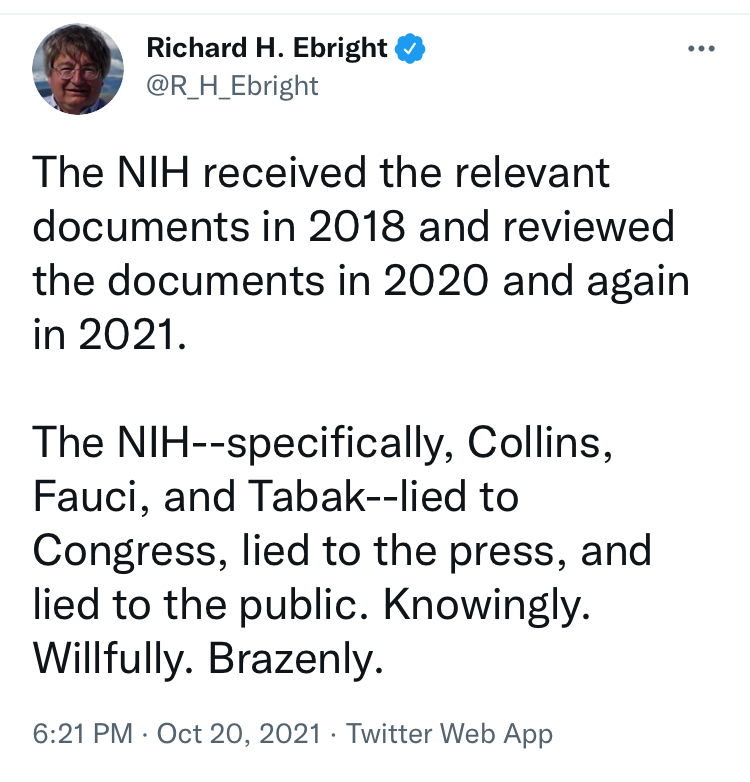The width and height of the screenshot is (750, 782).
Task: Open Richard H. Ebright's profile picture
Action: (x=78, y=69)
